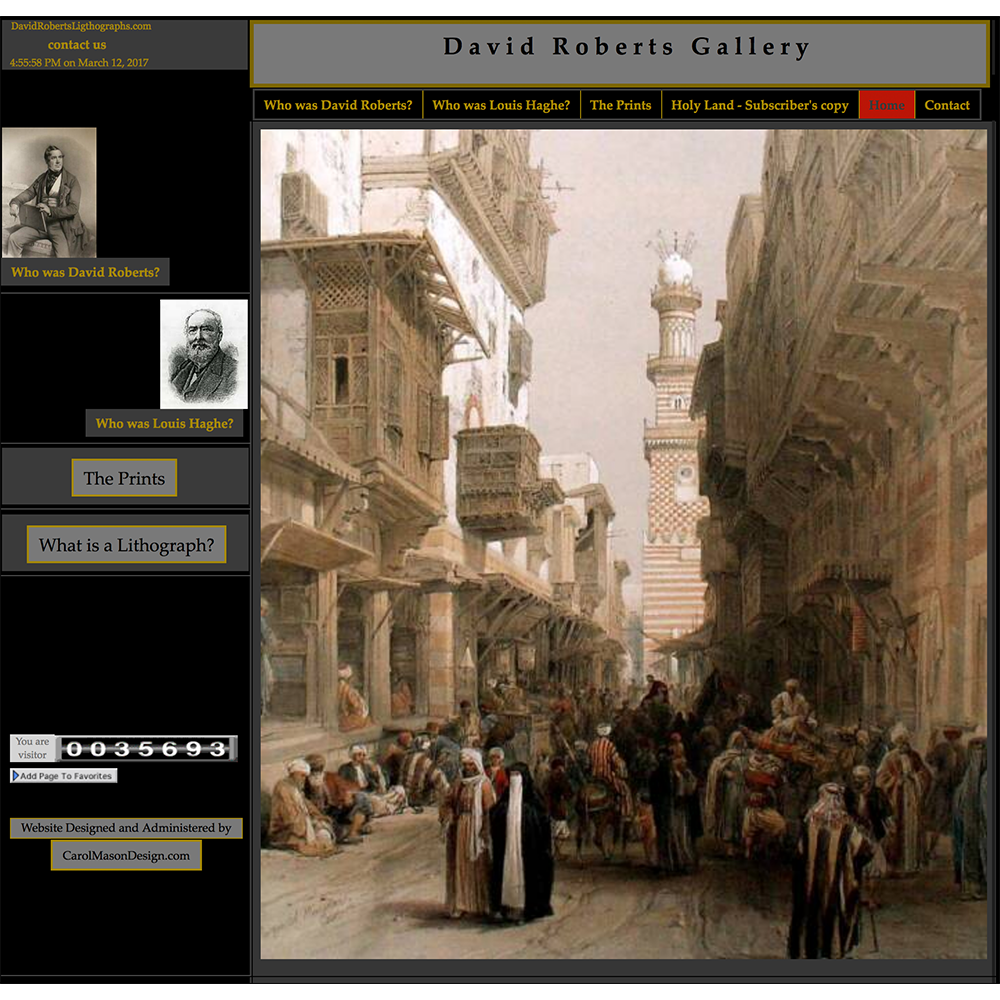Go to the red Home navigation item
The height and width of the screenshot is (1000, 1000).
[x=886, y=105]
